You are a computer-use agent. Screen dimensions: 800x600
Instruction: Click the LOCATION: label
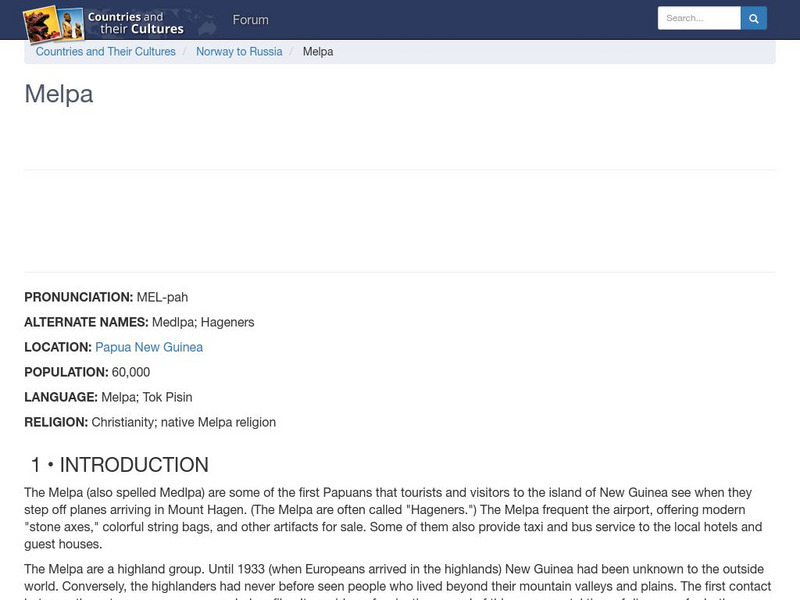coord(58,347)
